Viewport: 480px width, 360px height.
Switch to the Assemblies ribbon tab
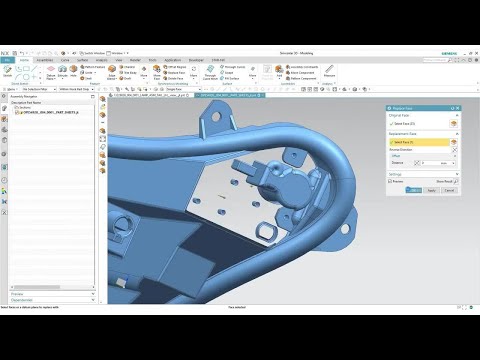[x=45, y=60]
